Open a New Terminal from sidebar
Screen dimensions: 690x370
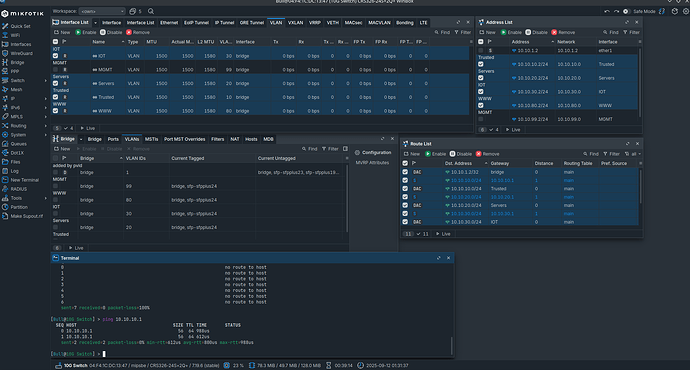[x=25, y=180]
